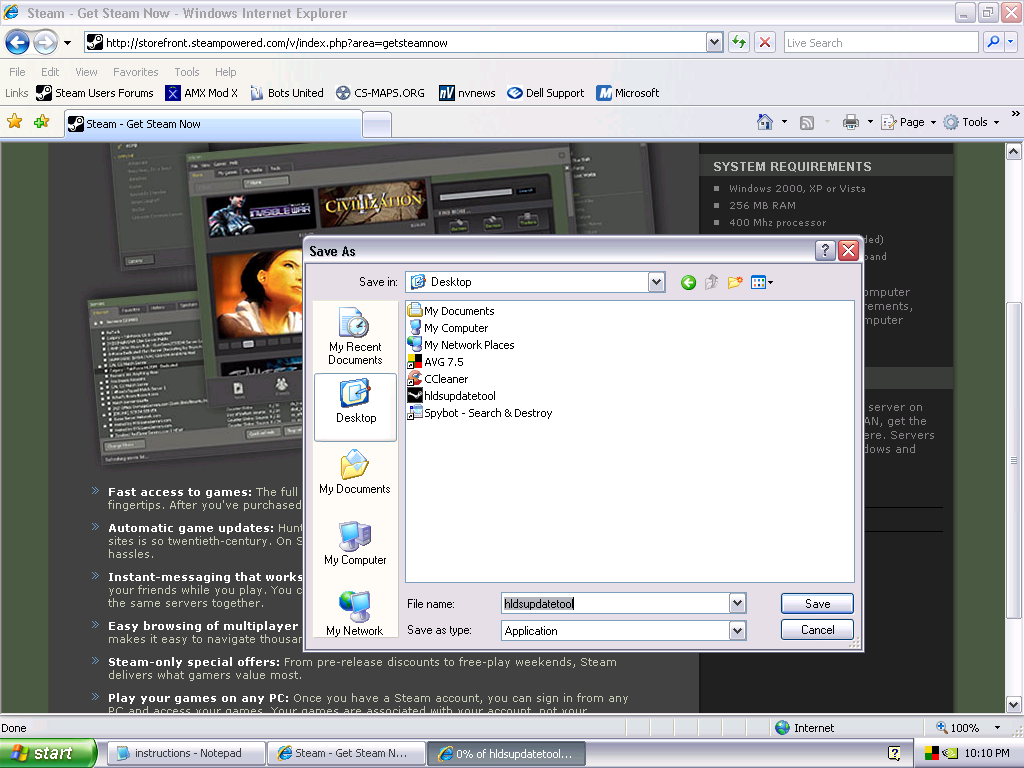Select Desktop in the places bar

355,407
